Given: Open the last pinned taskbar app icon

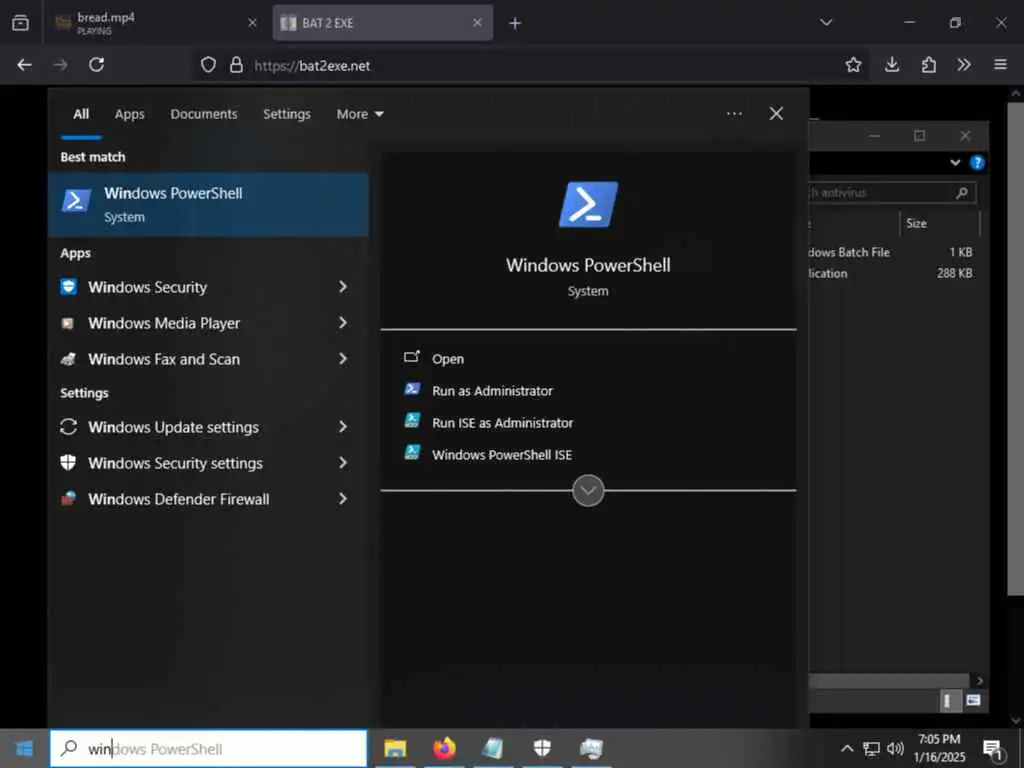Looking at the screenshot, I should [x=591, y=748].
